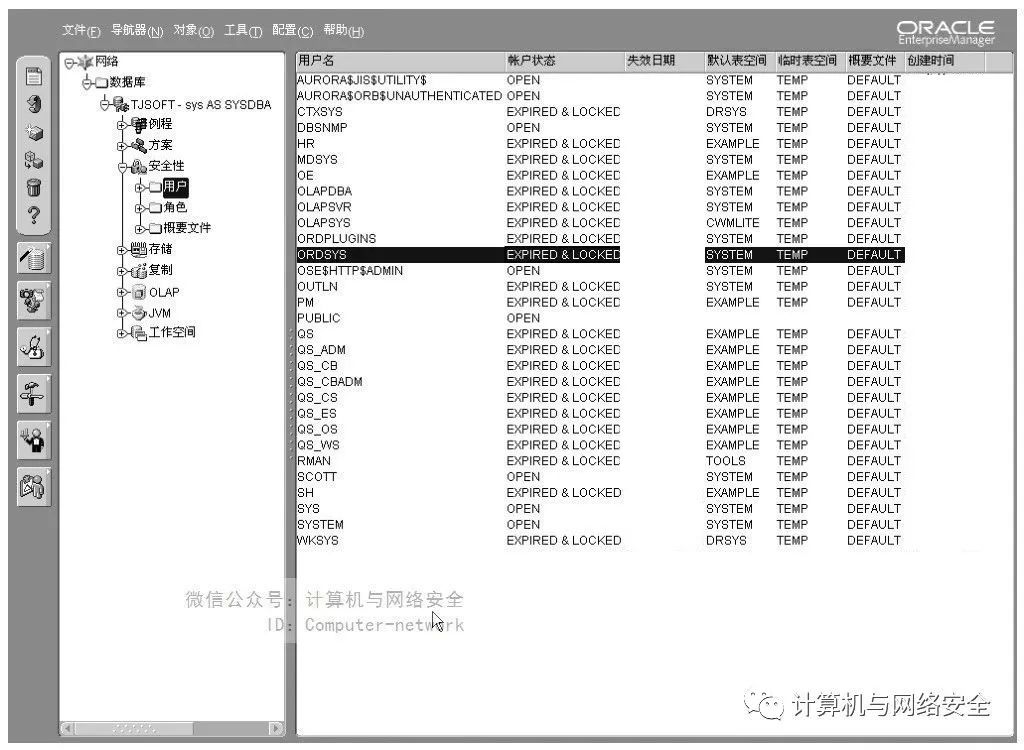Click the trash can remove icon
The image size is (1024, 750).
[34, 188]
